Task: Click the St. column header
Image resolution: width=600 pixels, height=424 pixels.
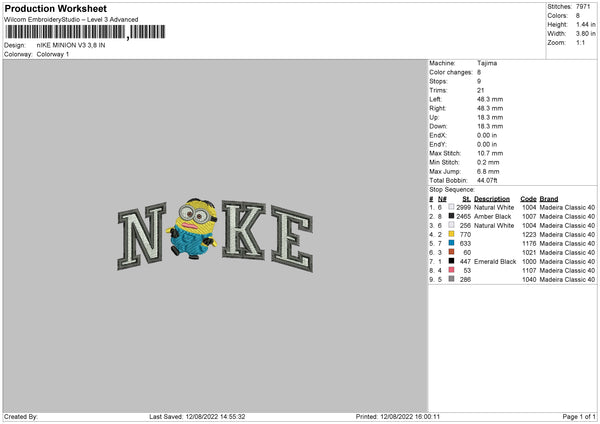Action: coord(466,199)
